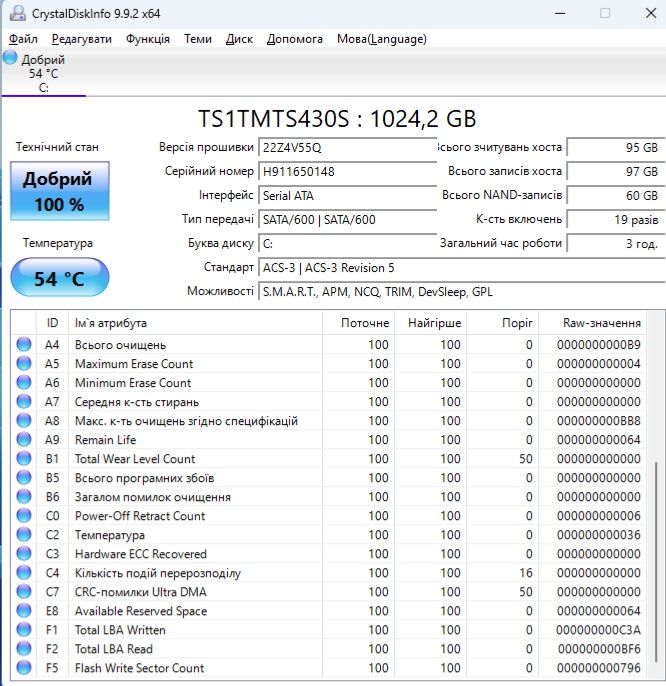Minimize the CrystalDiskInfo window

pos(560,13)
